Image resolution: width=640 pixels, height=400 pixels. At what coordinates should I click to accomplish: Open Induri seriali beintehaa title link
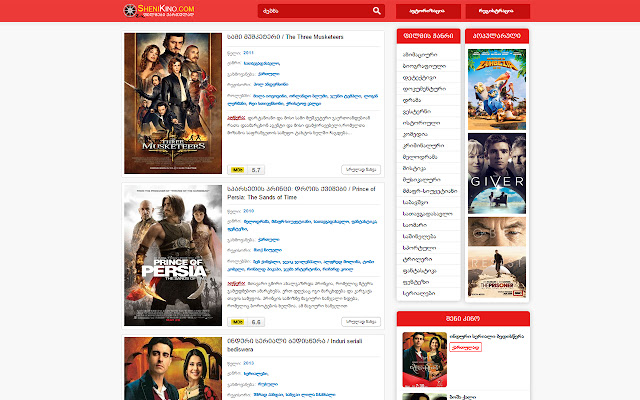click(294, 345)
